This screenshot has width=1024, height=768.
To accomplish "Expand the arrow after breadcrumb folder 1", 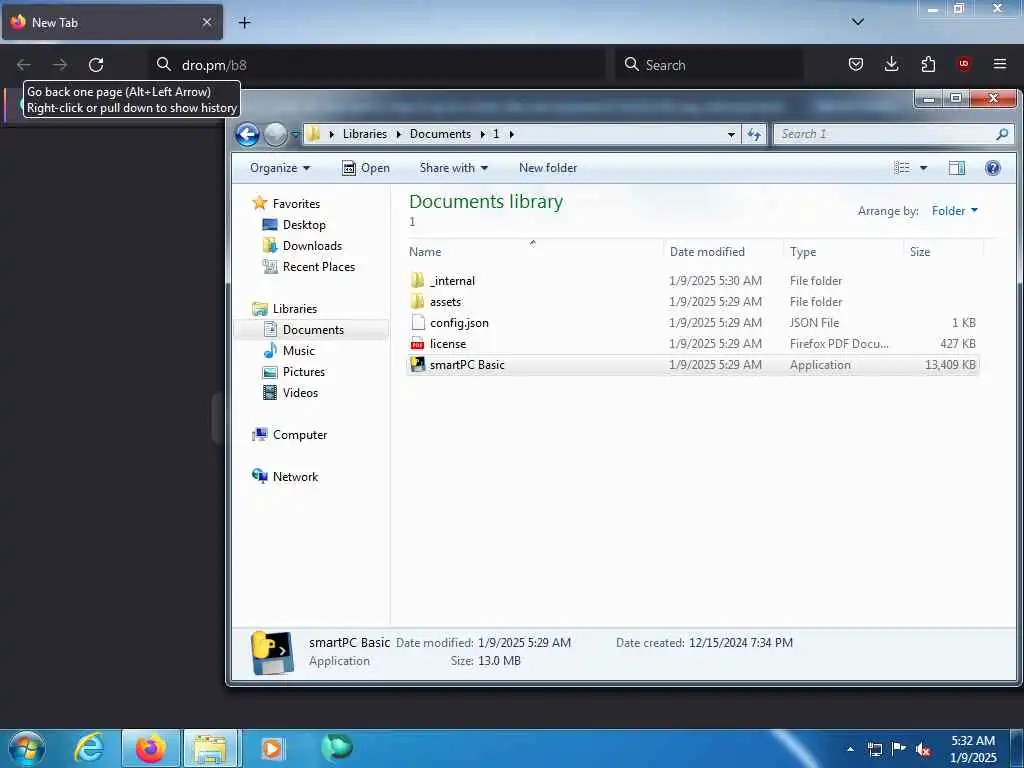I will [x=511, y=134].
